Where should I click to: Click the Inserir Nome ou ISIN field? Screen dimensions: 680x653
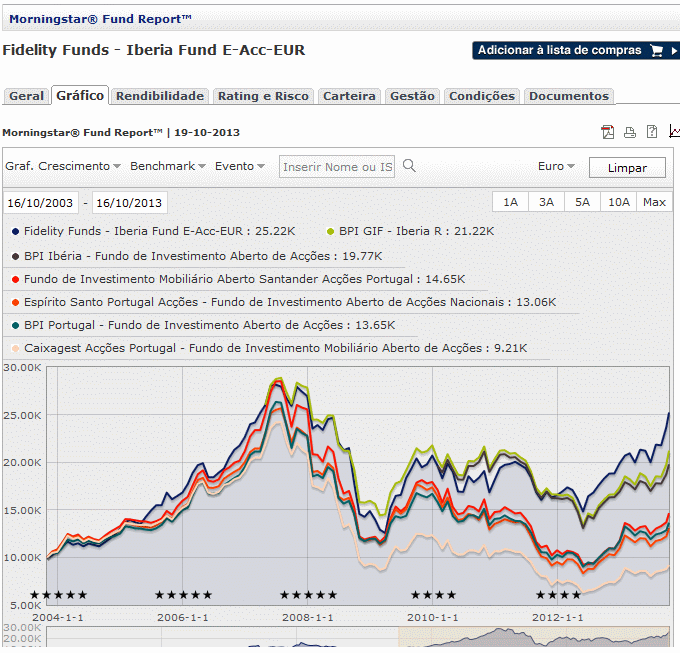(x=337, y=167)
